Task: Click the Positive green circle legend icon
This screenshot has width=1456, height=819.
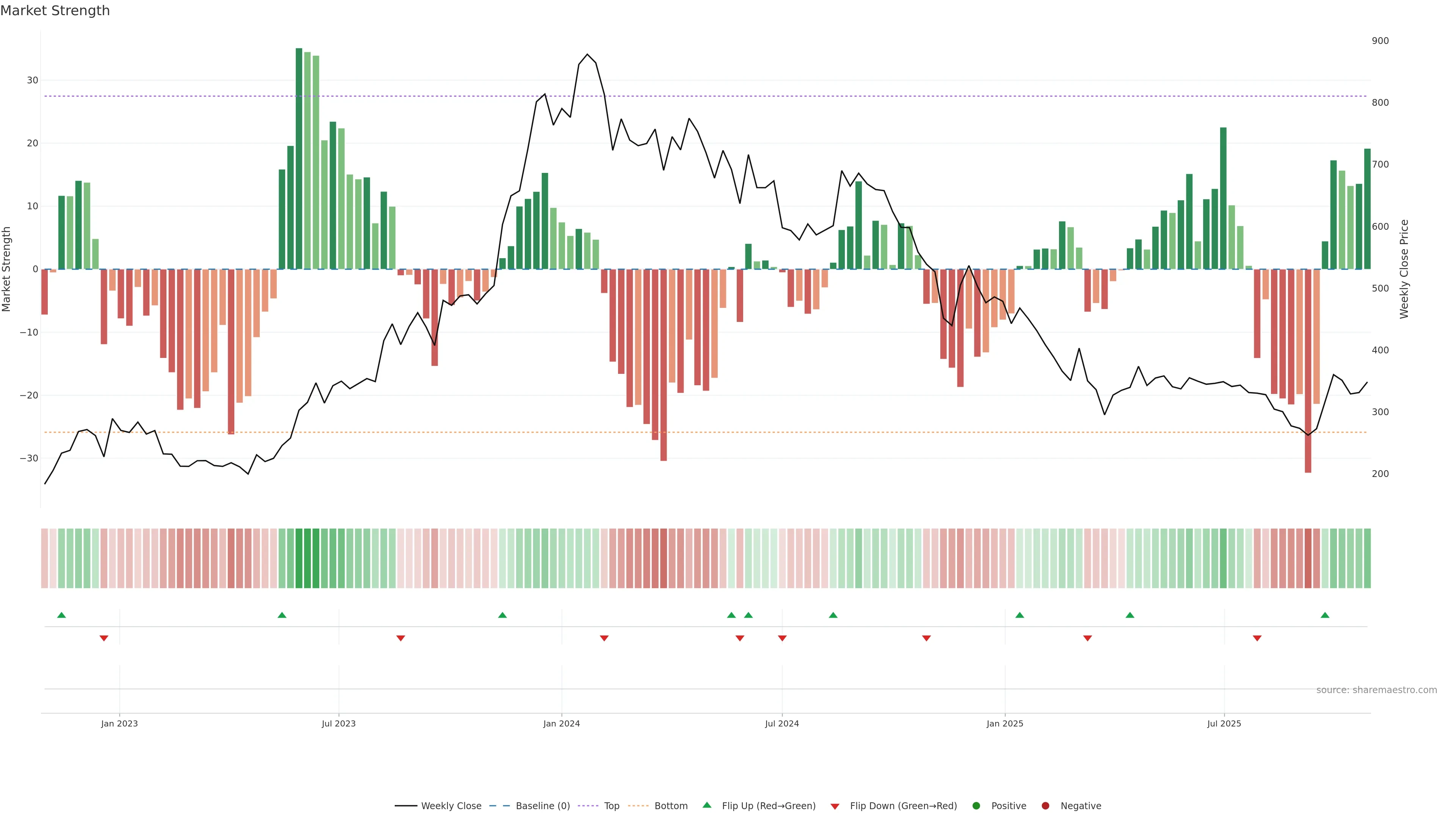Action: (976, 806)
